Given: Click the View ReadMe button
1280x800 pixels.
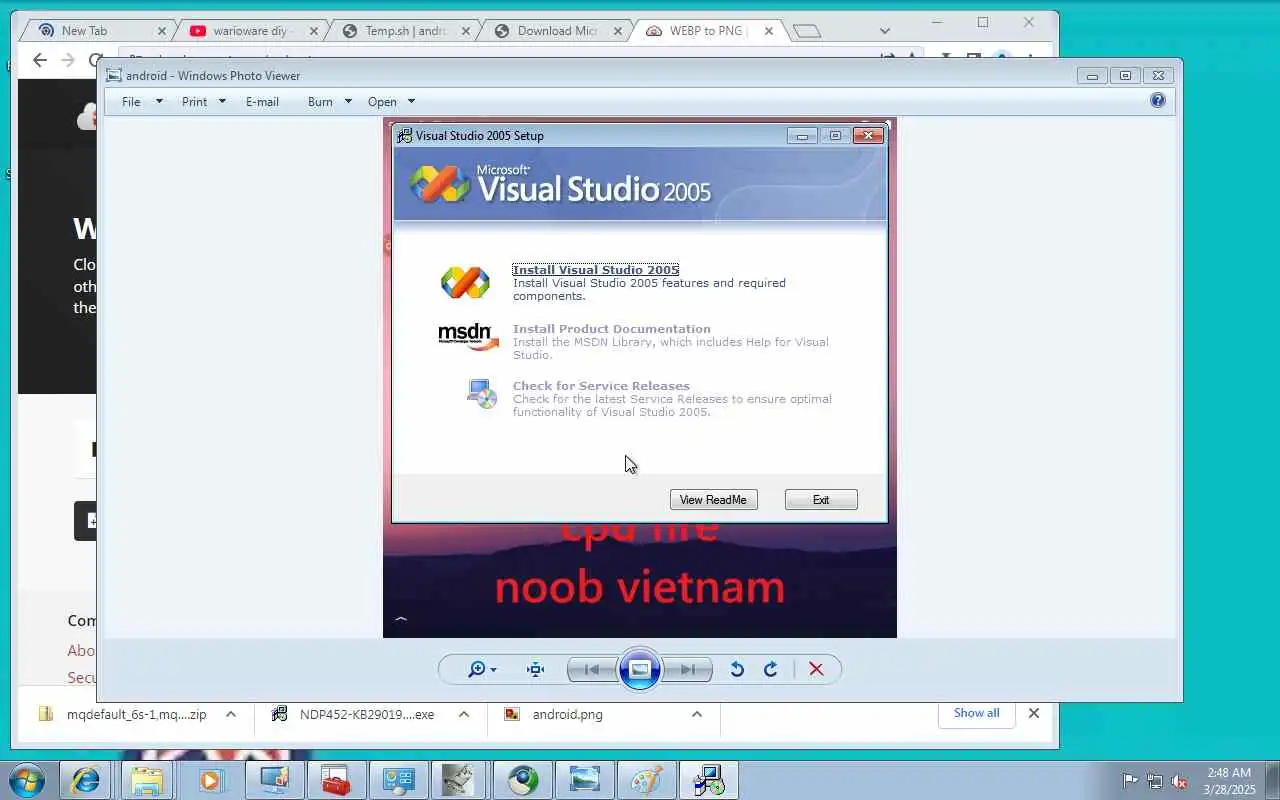Looking at the screenshot, I should [x=713, y=499].
